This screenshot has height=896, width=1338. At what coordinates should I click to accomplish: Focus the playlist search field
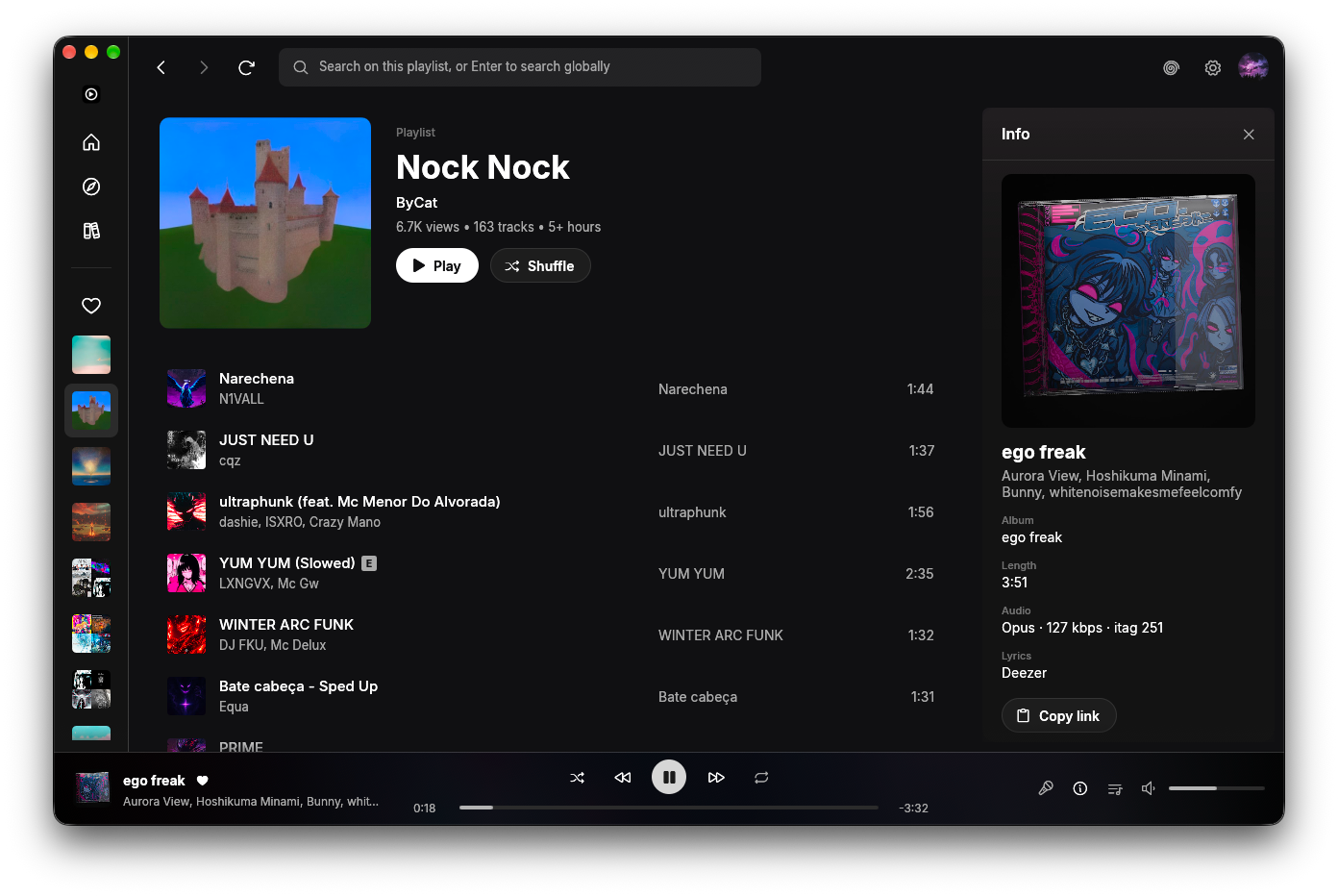(x=520, y=67)
